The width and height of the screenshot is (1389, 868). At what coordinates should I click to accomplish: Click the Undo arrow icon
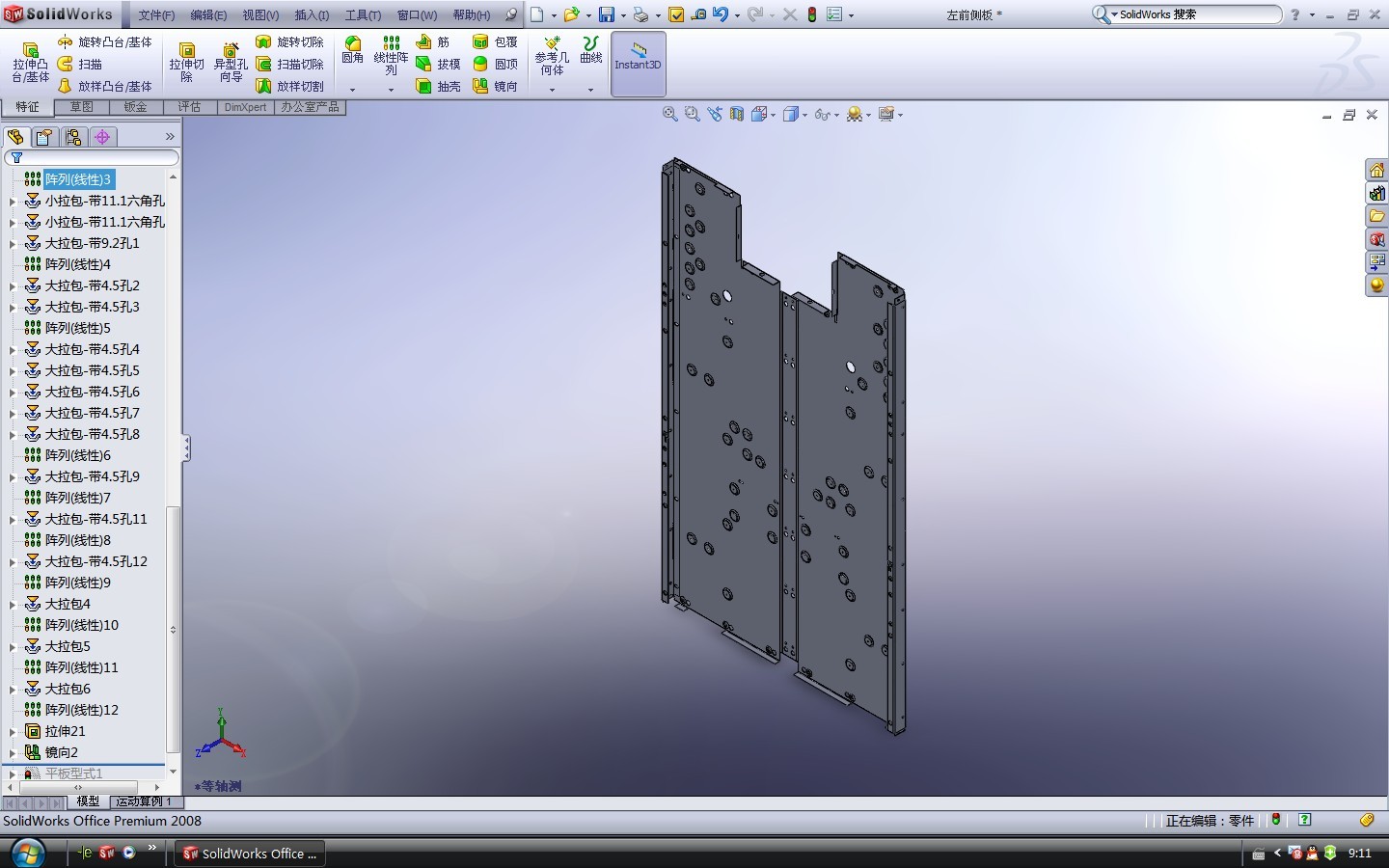pyautogui.click(x=721, y=14)
